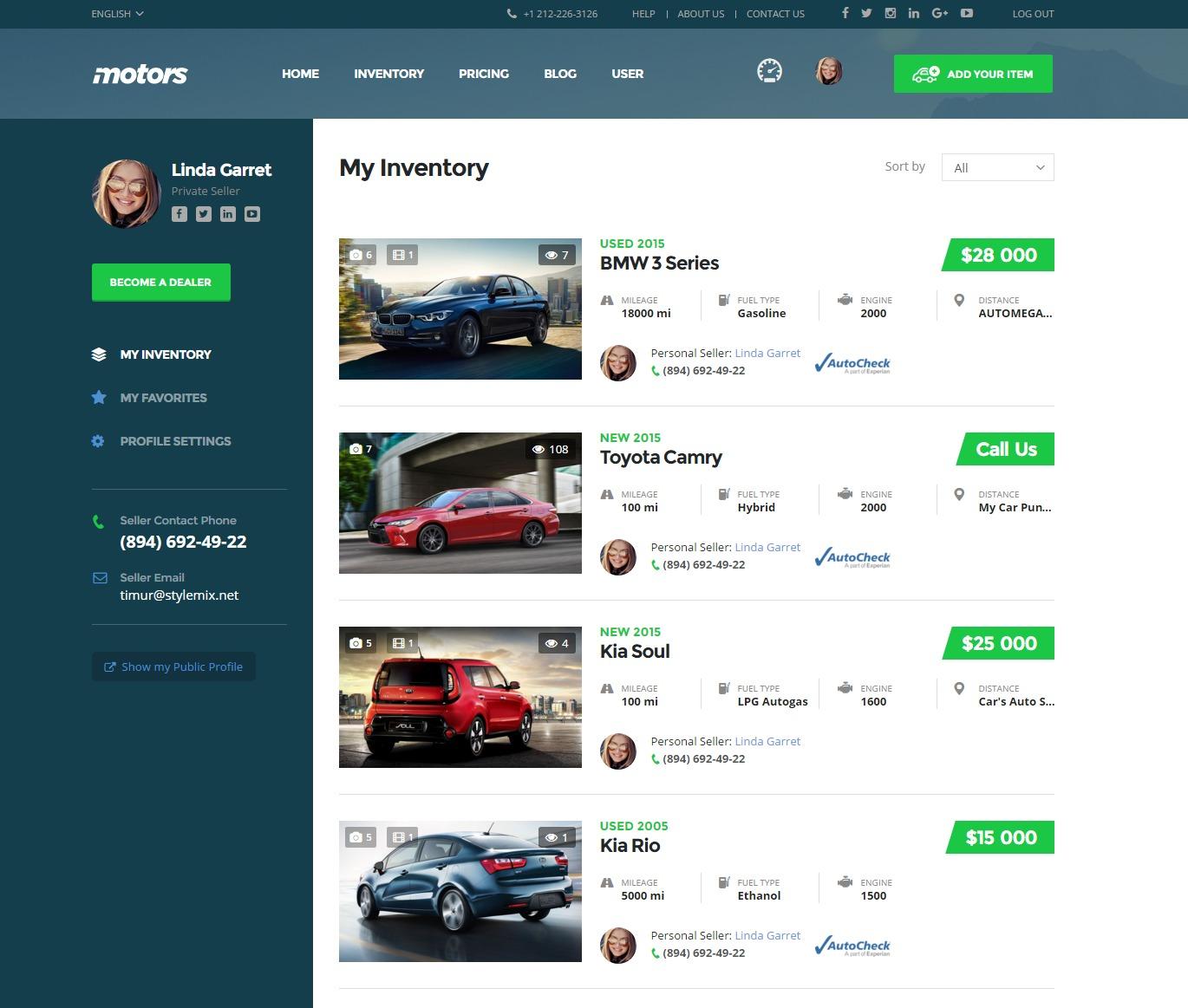Click Linda Garret's sidebar profile photo

pyautogui.click(x=127, y=193)
